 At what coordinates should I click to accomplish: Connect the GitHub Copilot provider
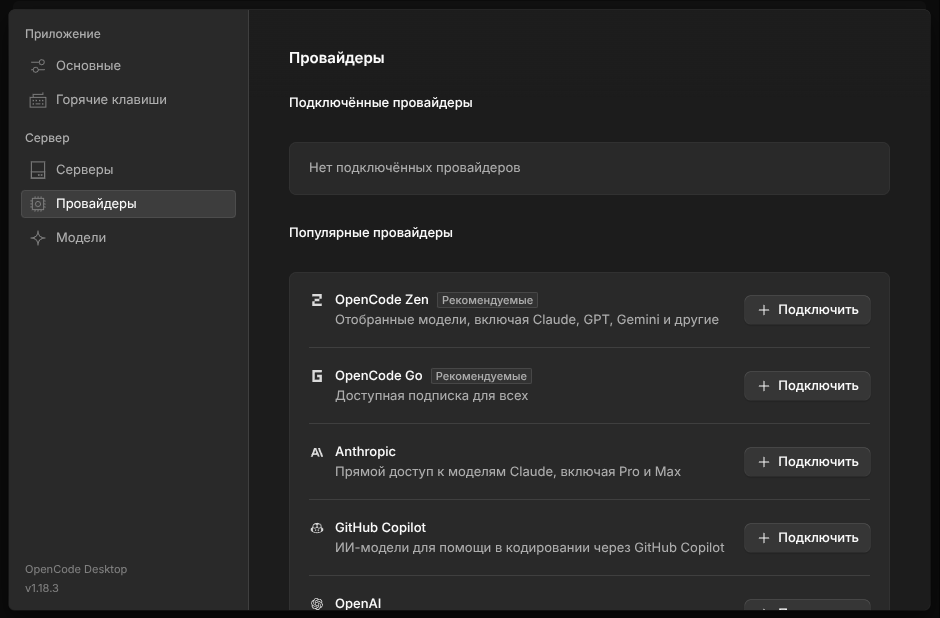pos(807,538)
